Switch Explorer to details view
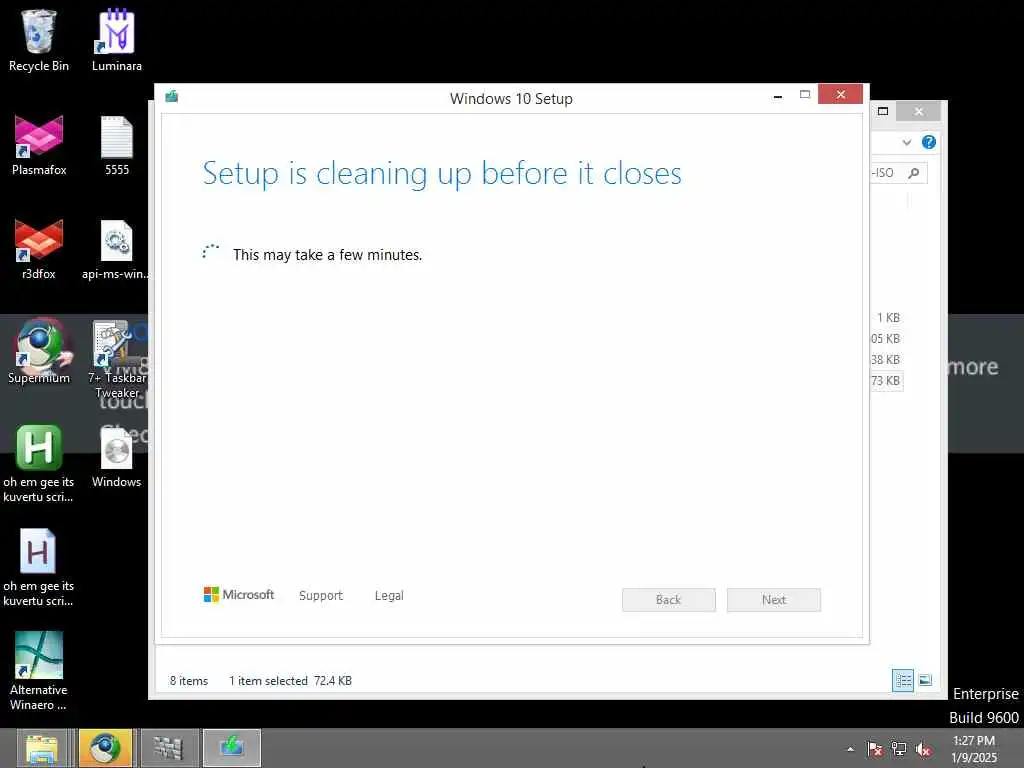Image resolution: width=1024 pixels, height=768 pixels. point(903,680)
